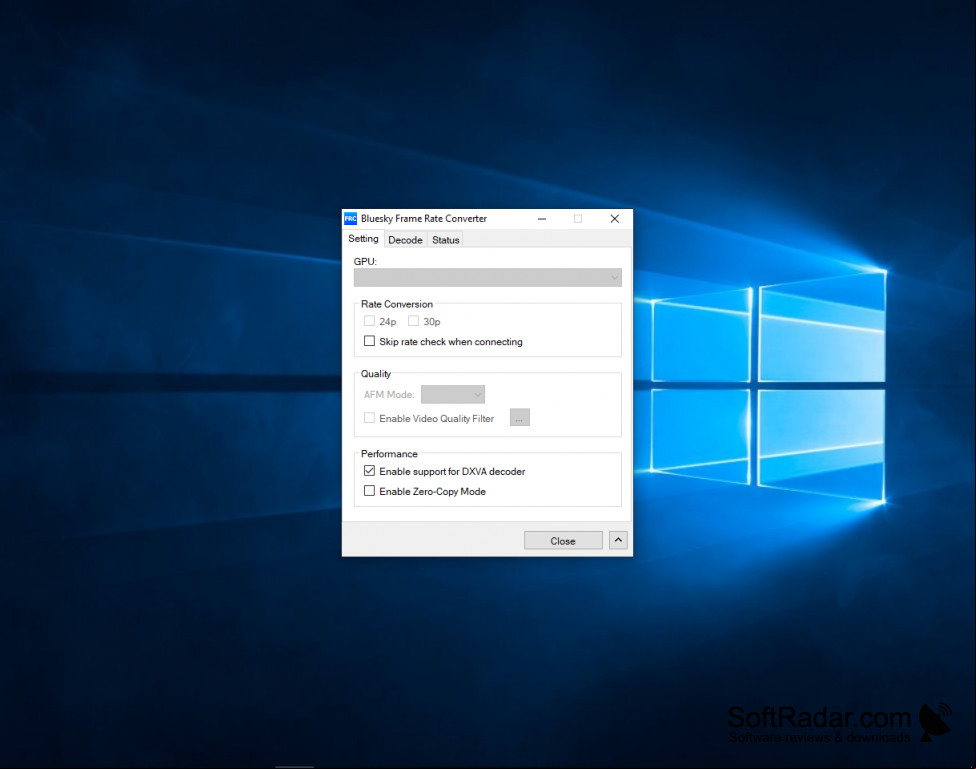Screen dimensions: 976x769
Task: Click the Performance group label
Action: (389, 454)
